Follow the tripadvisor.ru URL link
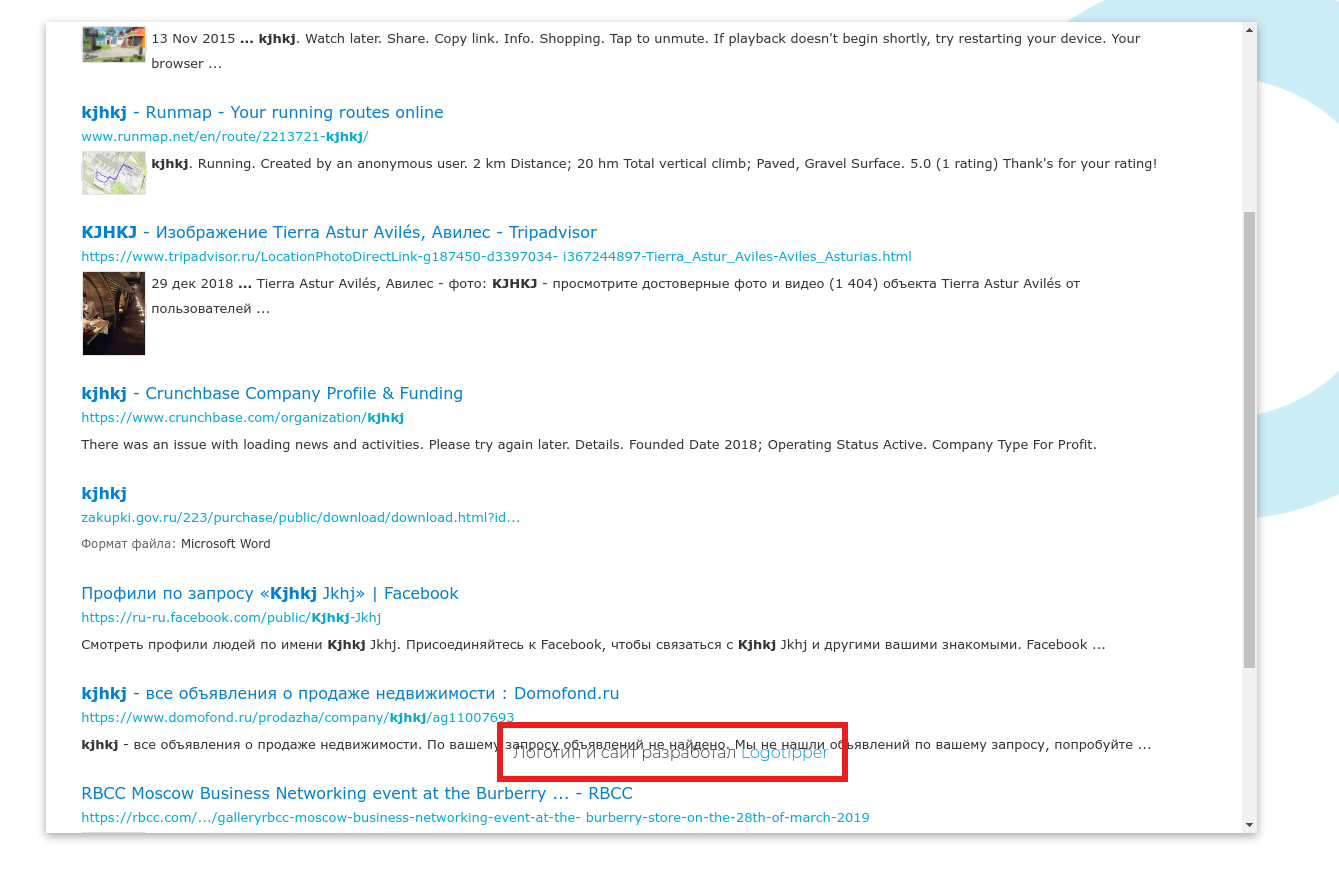The height and width of the screenshot is (892, 1339). [x=496, y=257]
